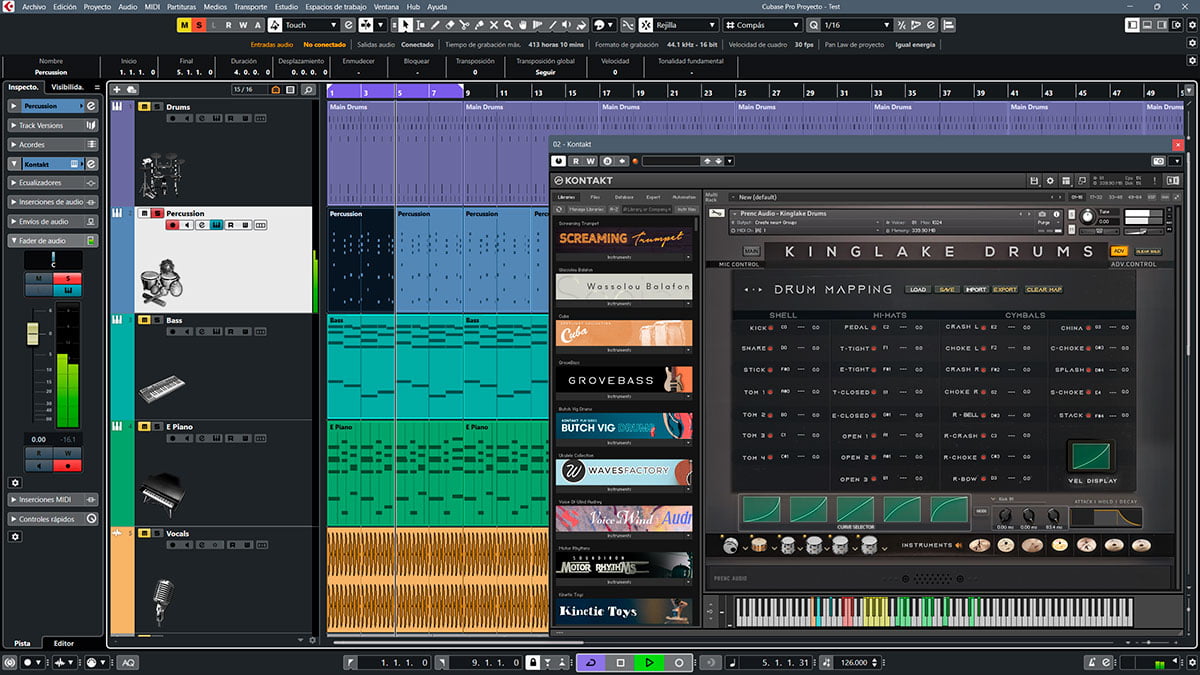Open the Ayuda menu

pos(437,6)
